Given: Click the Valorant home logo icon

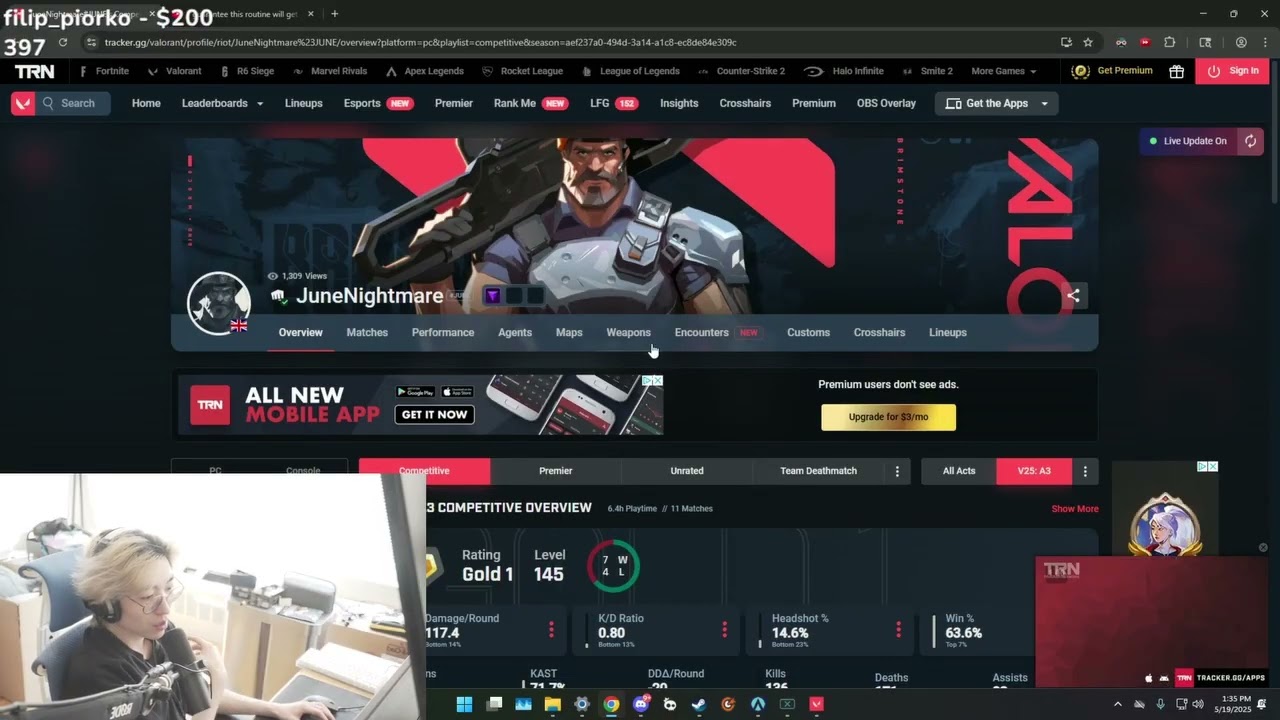Looking at the screenshot, I should point(22,103).
